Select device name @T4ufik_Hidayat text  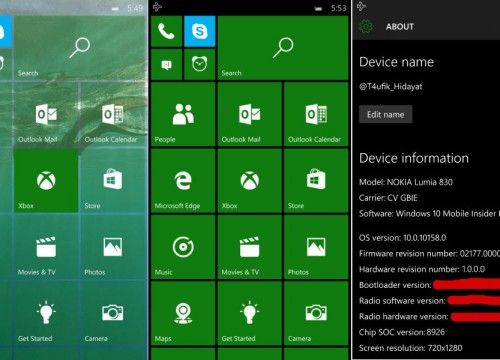coord(391,87)
